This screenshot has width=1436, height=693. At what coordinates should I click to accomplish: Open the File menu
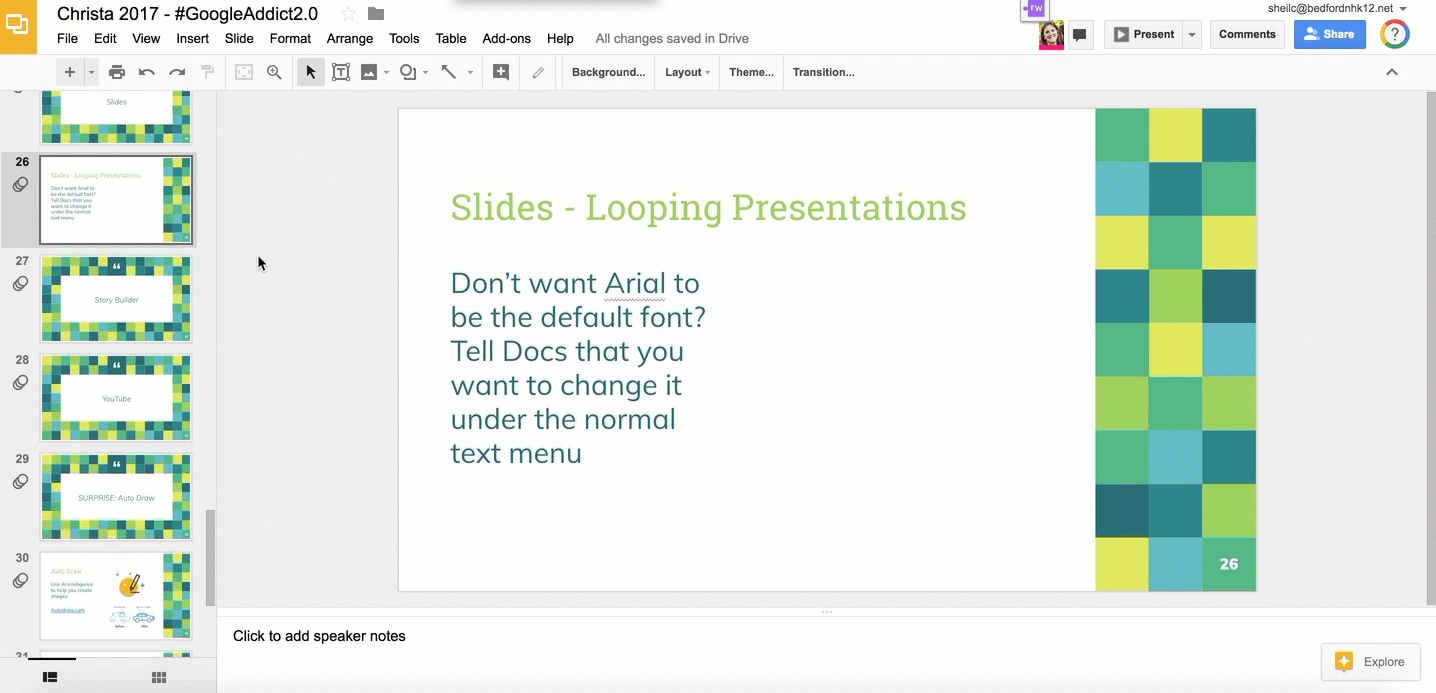coord(67,39)
